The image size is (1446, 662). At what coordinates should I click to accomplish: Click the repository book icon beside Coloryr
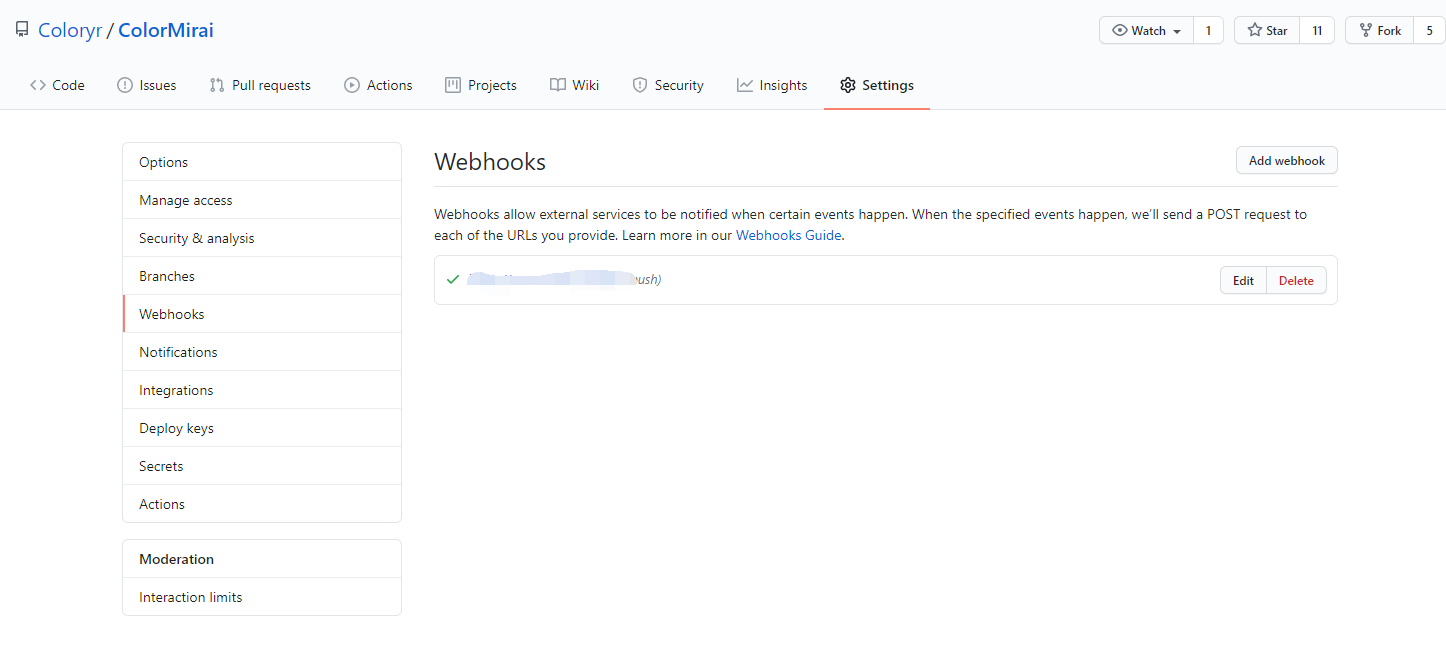(x=22, y=30)
